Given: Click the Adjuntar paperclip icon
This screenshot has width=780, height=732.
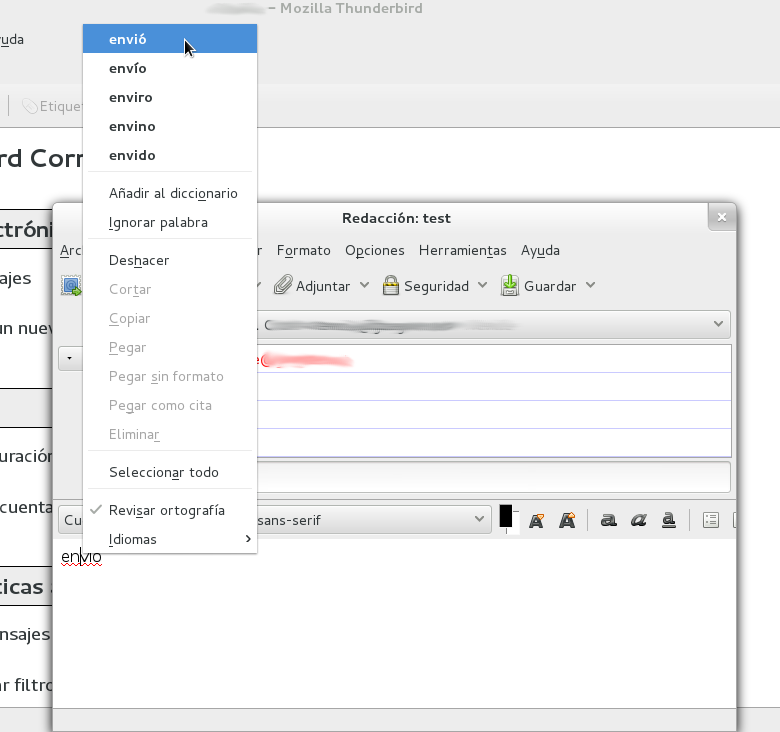Looking at the screenshot, I should 283,286.
